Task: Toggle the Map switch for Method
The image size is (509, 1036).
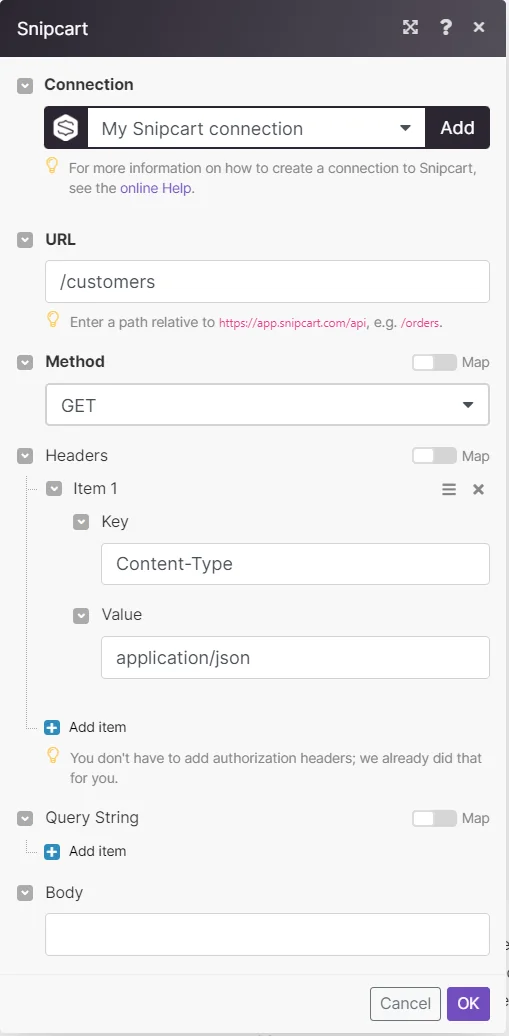Action: [434, 362]
